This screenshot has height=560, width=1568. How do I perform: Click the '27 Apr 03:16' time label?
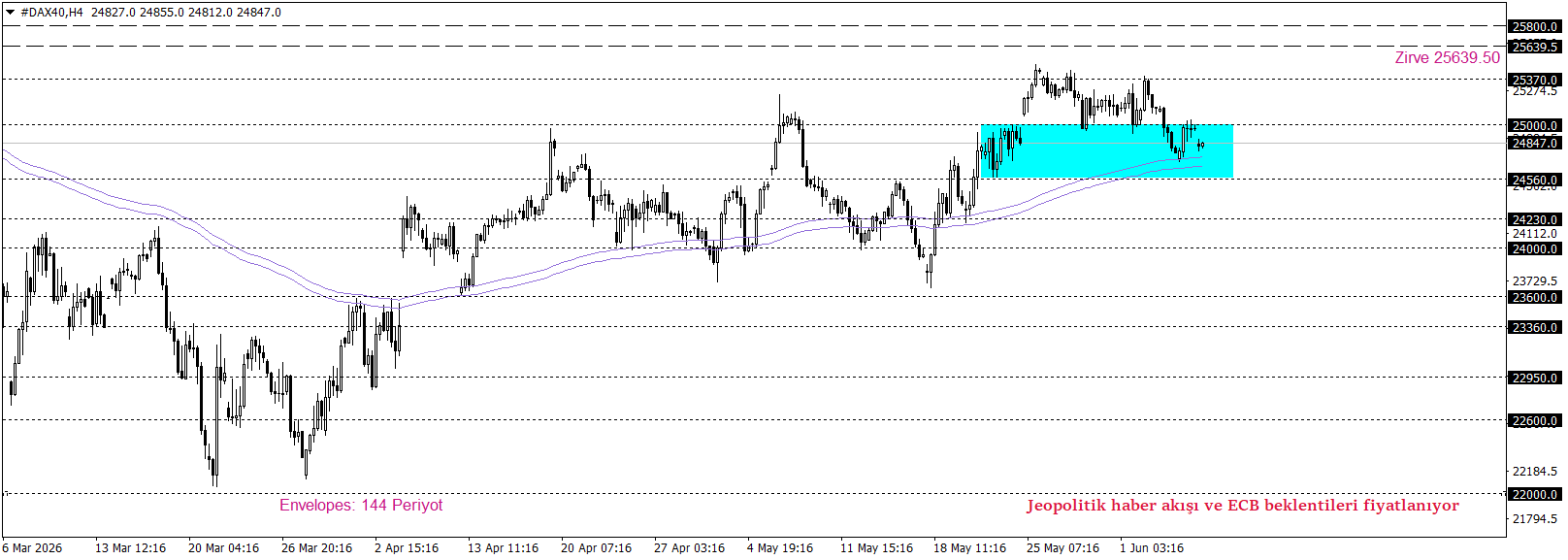[689, 548]
